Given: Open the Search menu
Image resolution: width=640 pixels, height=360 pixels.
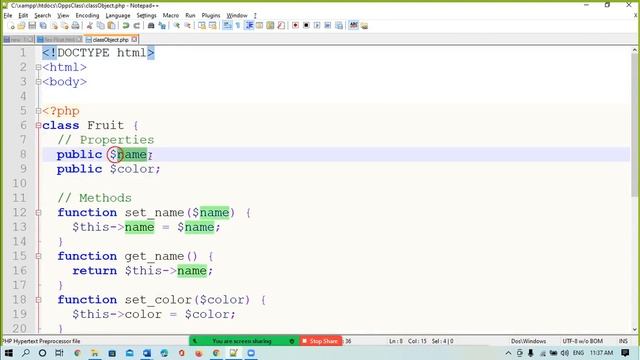Looking at the screenshot, I should 42,16.
